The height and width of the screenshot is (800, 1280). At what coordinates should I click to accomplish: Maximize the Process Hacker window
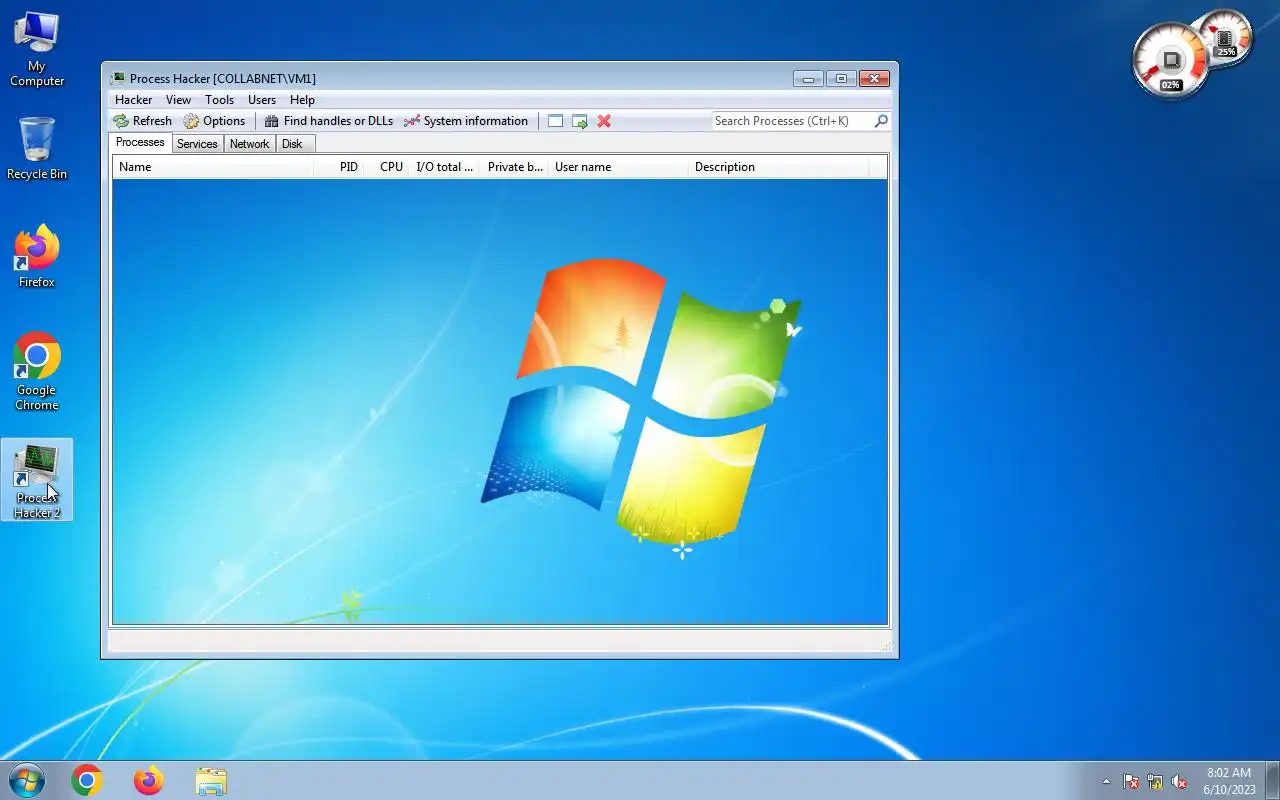(x=841, y=79)
